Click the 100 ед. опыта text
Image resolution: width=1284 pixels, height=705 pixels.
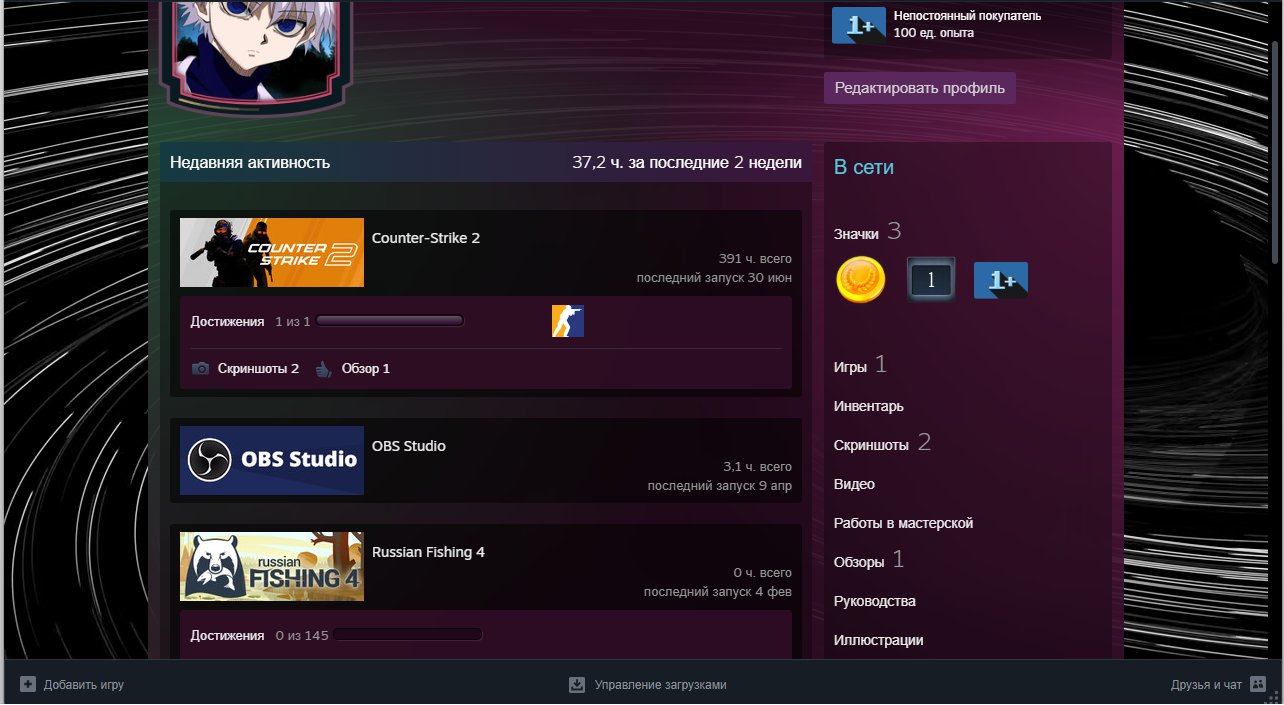tap(934, 33)
